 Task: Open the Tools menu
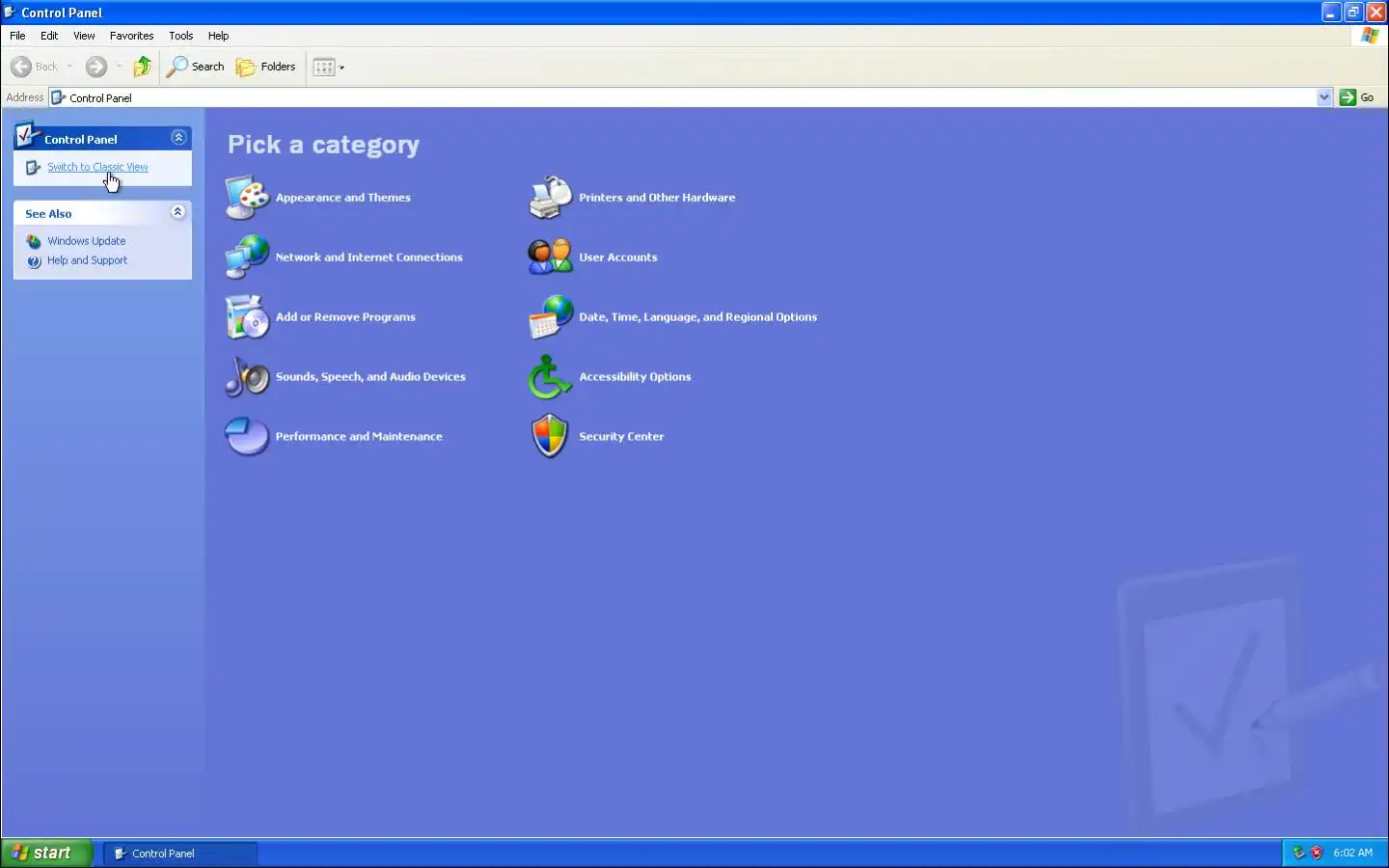pyautogui.click(x=180, y=36)
